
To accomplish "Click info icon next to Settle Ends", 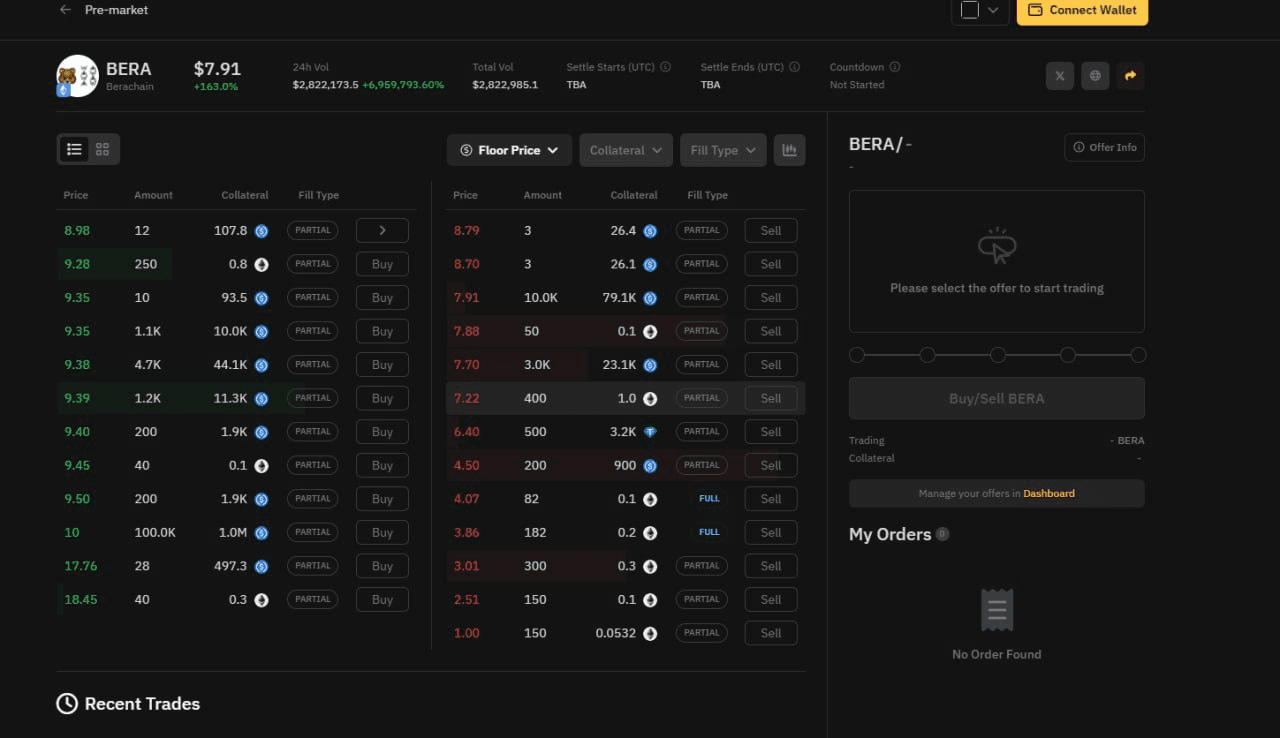I will click(x=795, y=67).
